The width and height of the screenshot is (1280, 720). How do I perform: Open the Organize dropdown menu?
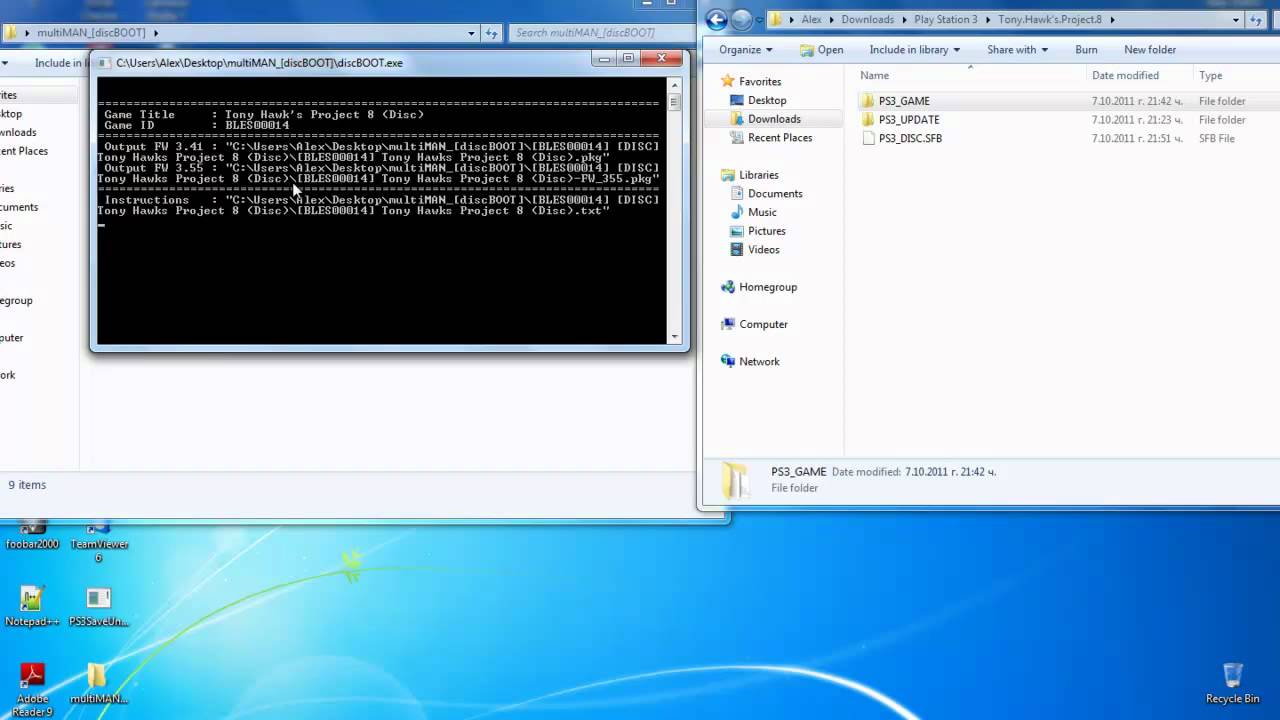click(x=746, y=50)
